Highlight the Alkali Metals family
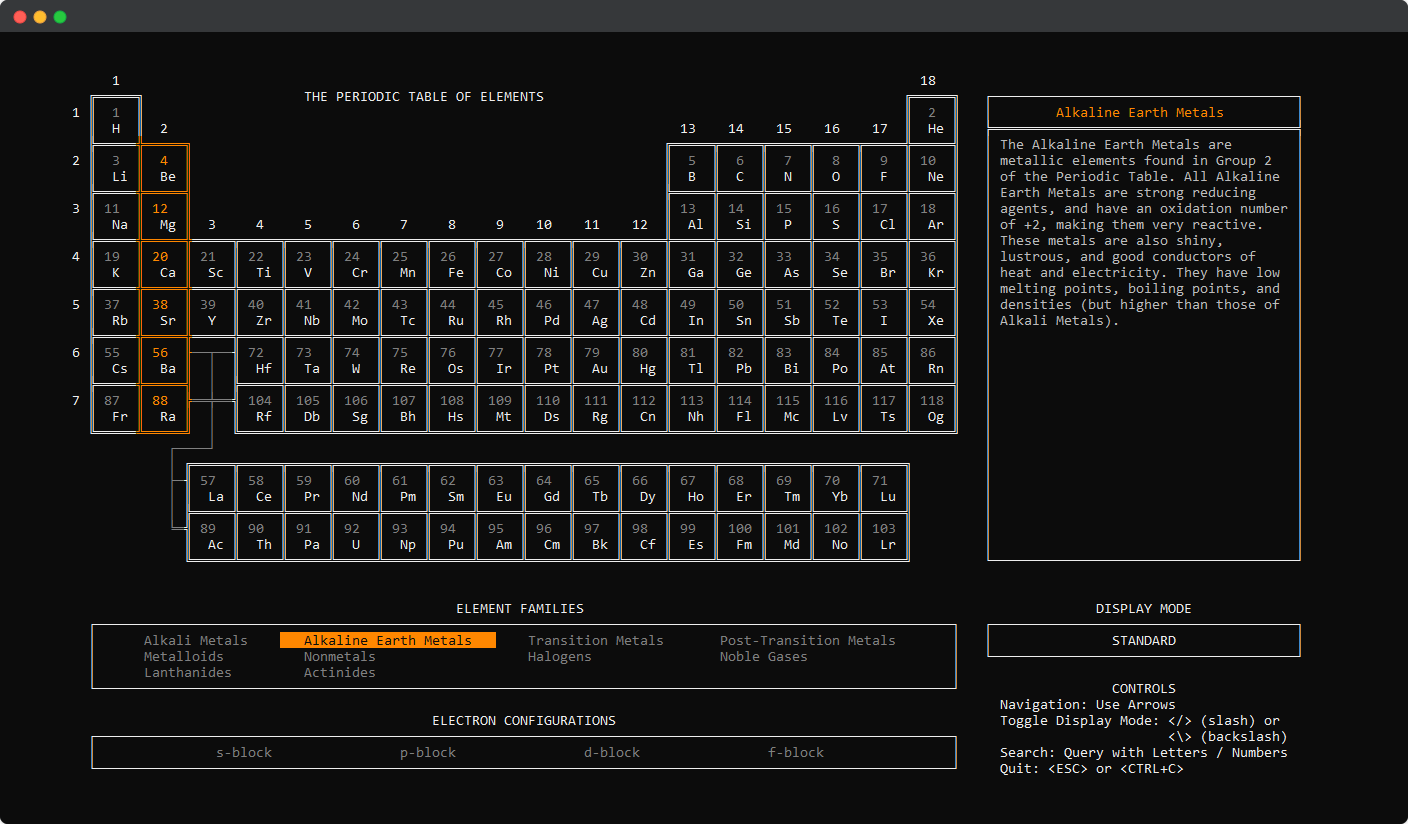 [196, 640]
